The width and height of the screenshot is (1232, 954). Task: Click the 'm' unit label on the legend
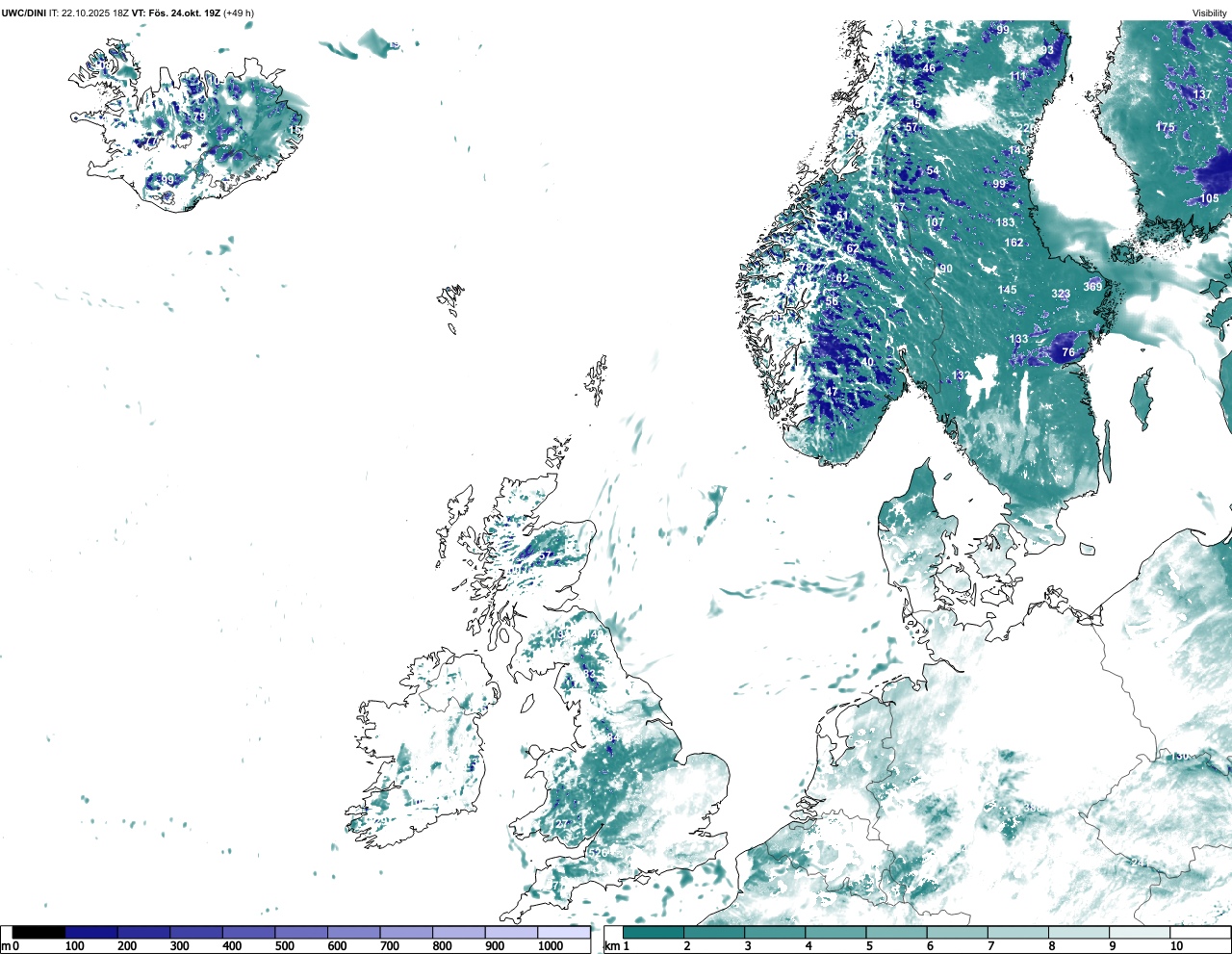6,946
